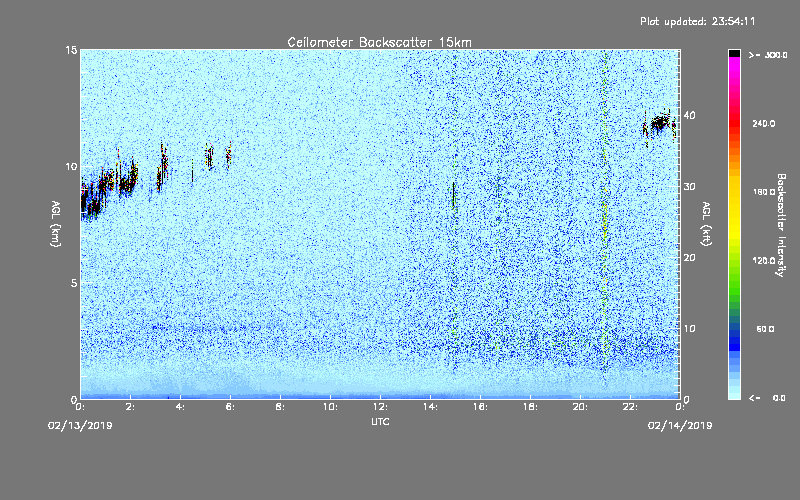Click the 40 kft tick label
800x500 pixels.
[689, 115]
